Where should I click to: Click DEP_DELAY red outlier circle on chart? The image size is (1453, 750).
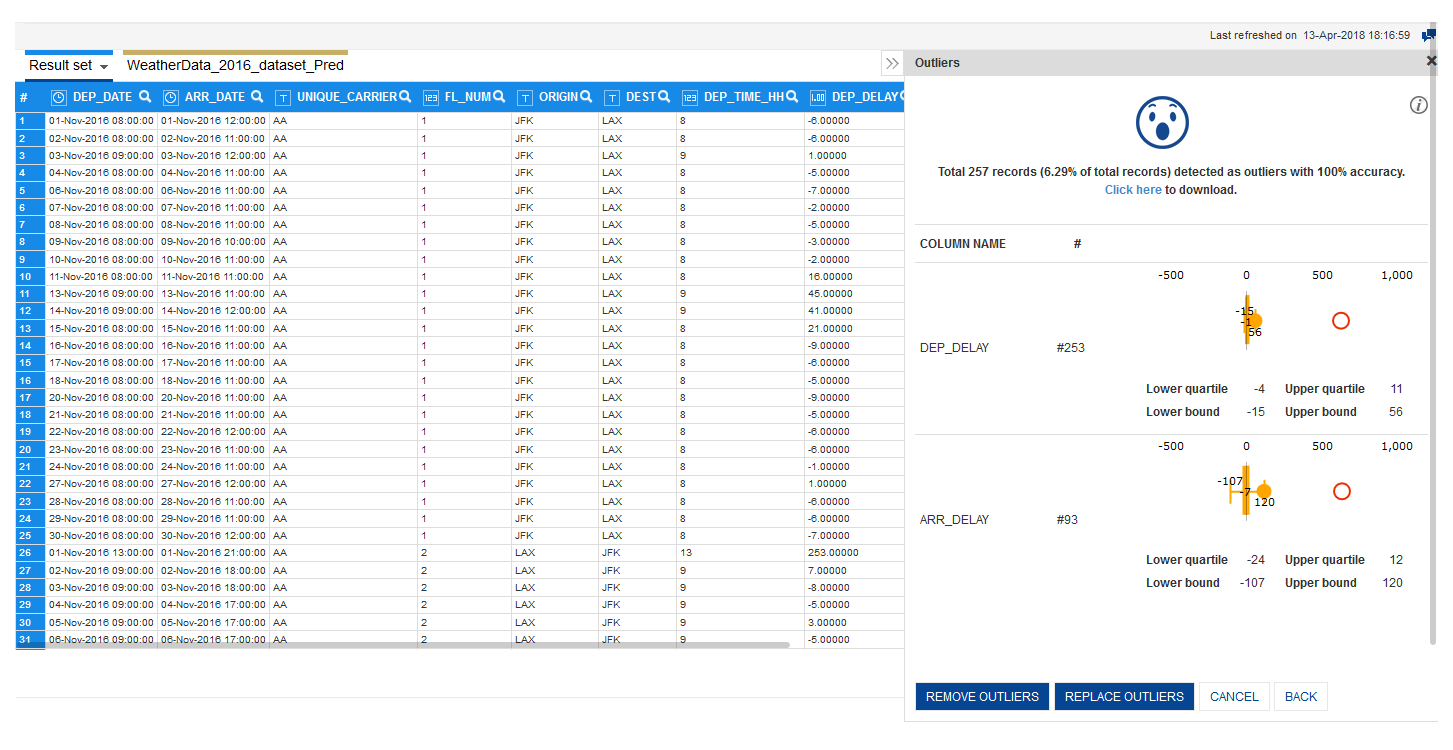pyautogui.click(x=1341, y=320)
